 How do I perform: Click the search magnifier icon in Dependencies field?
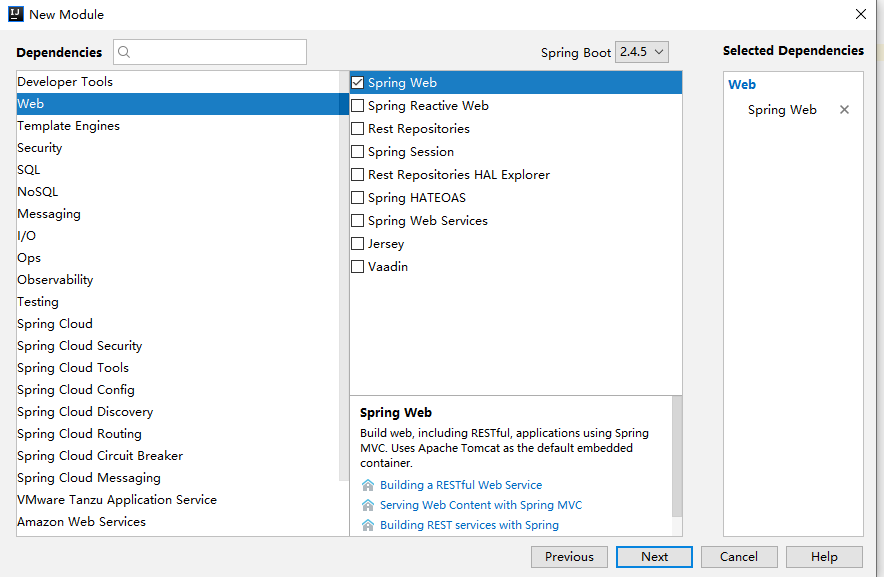(124, 52)
